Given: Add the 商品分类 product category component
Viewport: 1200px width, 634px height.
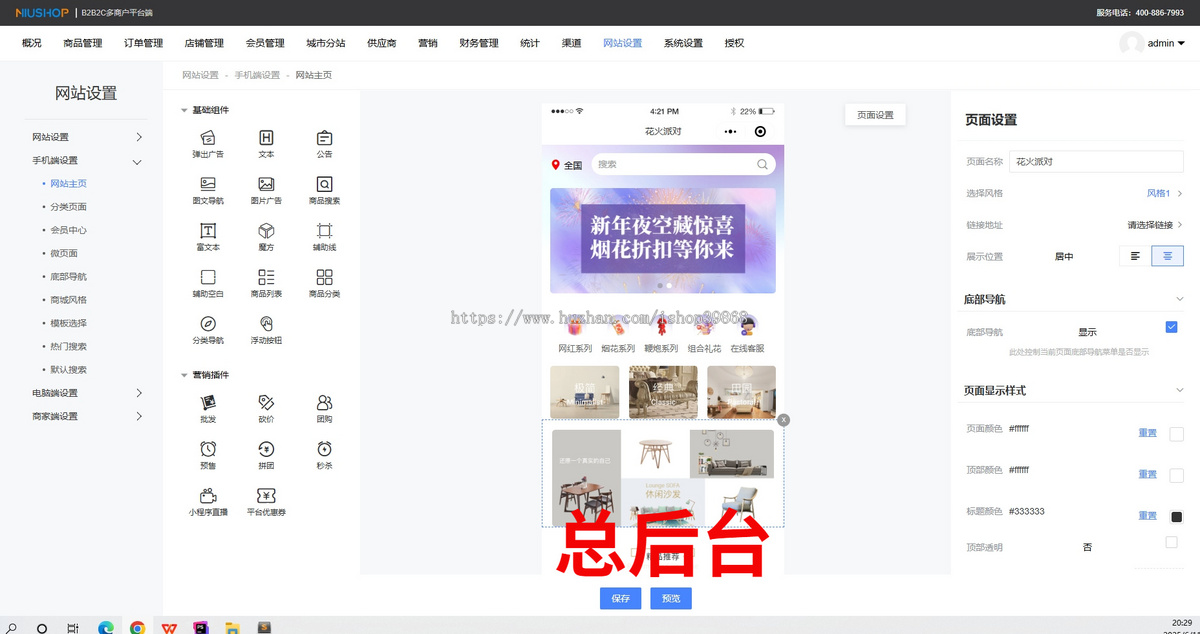Looking at the screenshot, I should point(324,284).
